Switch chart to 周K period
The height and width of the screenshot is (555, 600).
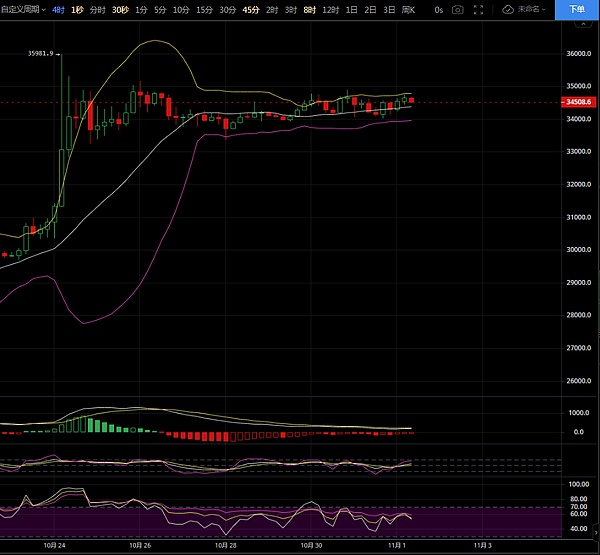[x=408, y=9]
